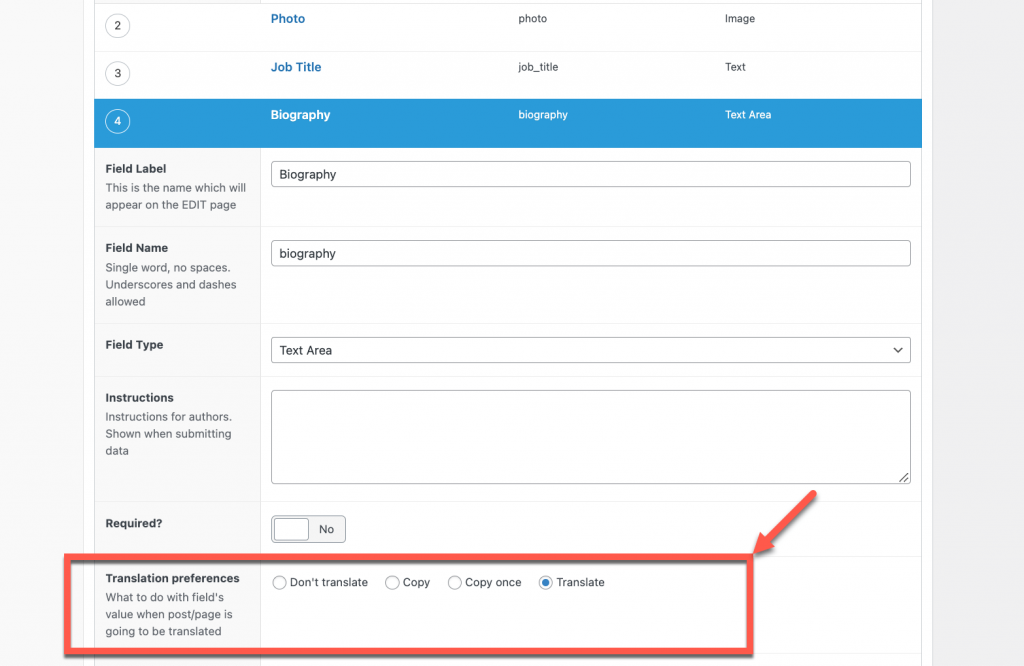Click the 'biography' name cell in blue row
The image size is (1024, 666).
click(543, 115)
